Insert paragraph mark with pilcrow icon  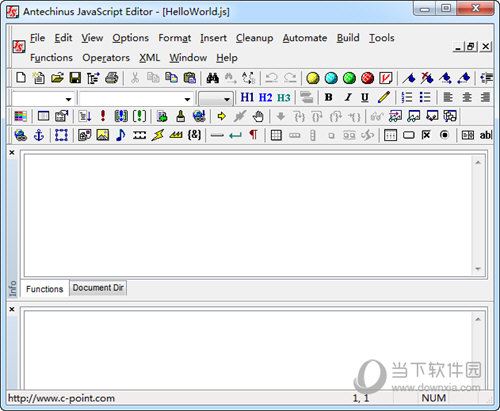253,135
